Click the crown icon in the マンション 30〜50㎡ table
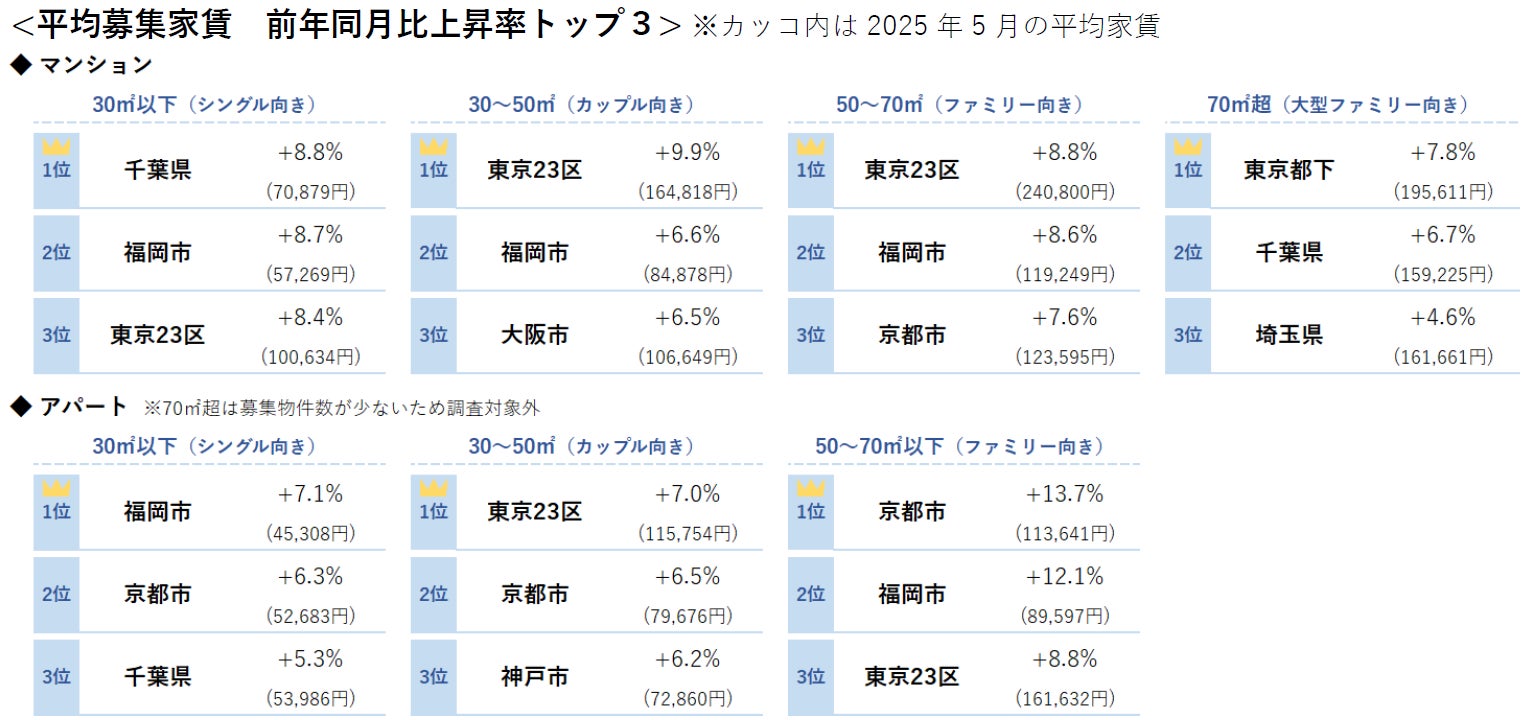Viewport: 1527px width, 720px height. [433, 147]
